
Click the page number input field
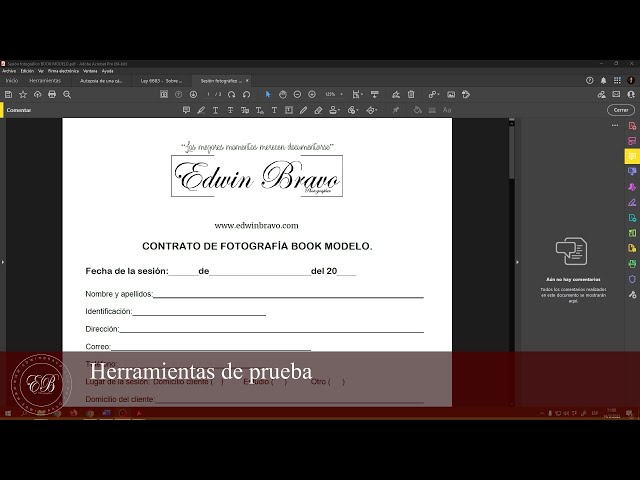click(209, 95)
